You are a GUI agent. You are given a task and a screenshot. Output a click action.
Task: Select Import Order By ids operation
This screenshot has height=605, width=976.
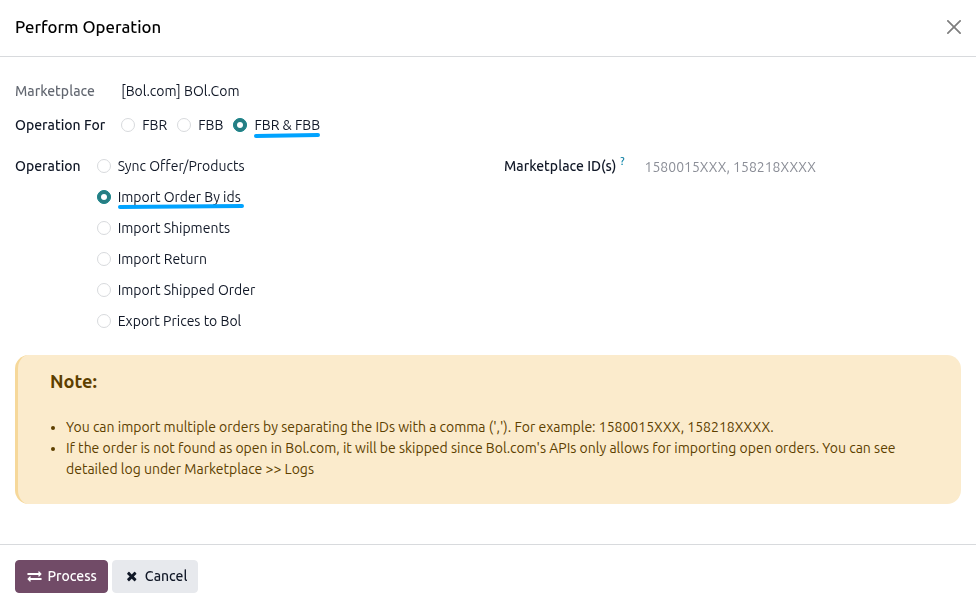coord(104,197)
